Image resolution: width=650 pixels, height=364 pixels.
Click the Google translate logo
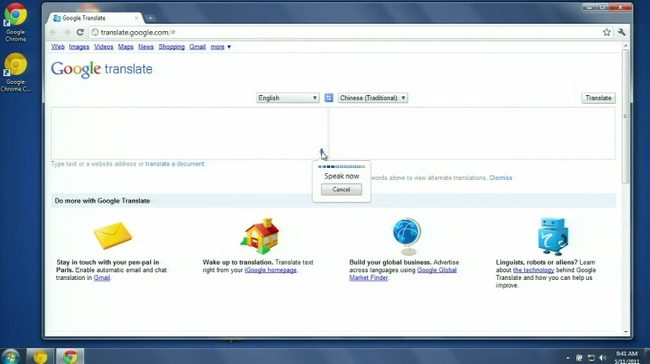102,69
